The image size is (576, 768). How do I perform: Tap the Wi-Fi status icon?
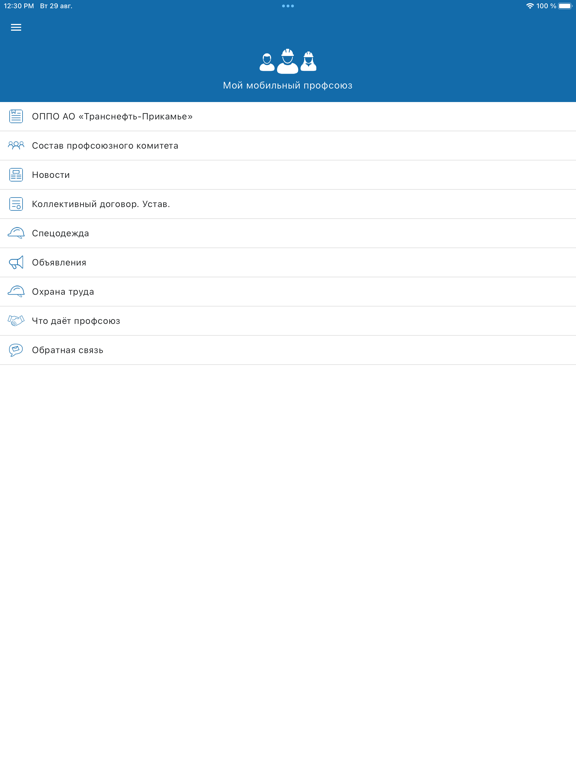[530, 6]
